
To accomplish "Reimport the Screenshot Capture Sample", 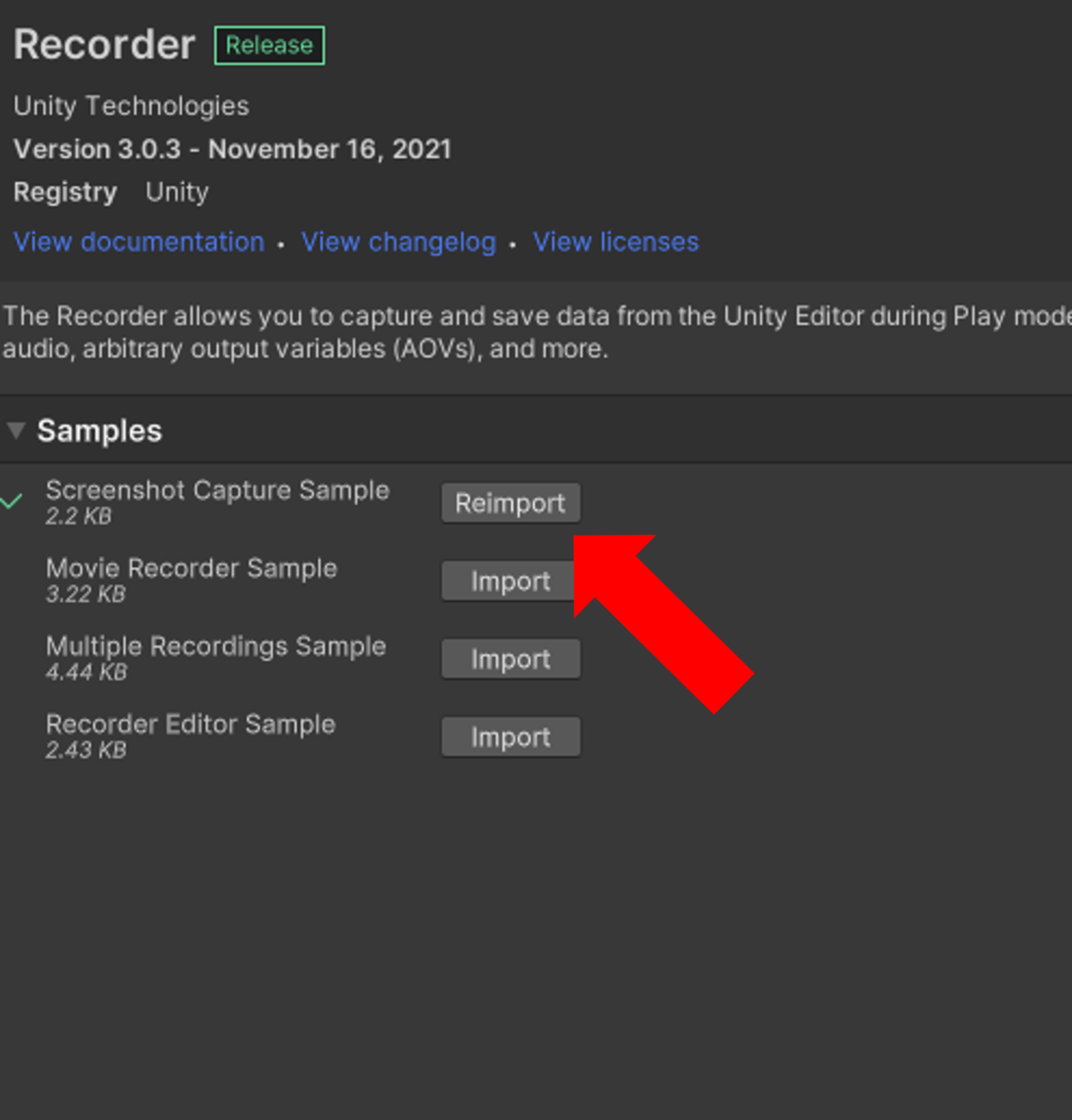I will tap(510, 503).
